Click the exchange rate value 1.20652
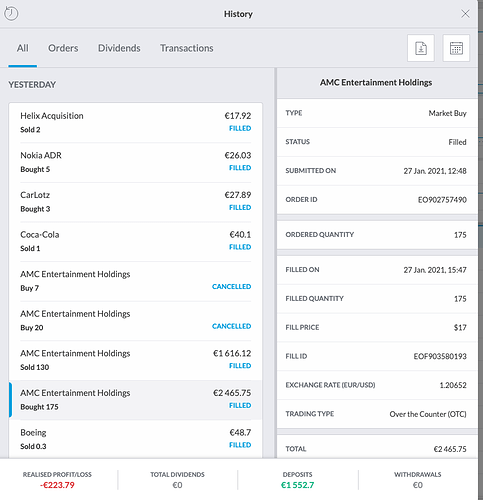 [453, 385]
